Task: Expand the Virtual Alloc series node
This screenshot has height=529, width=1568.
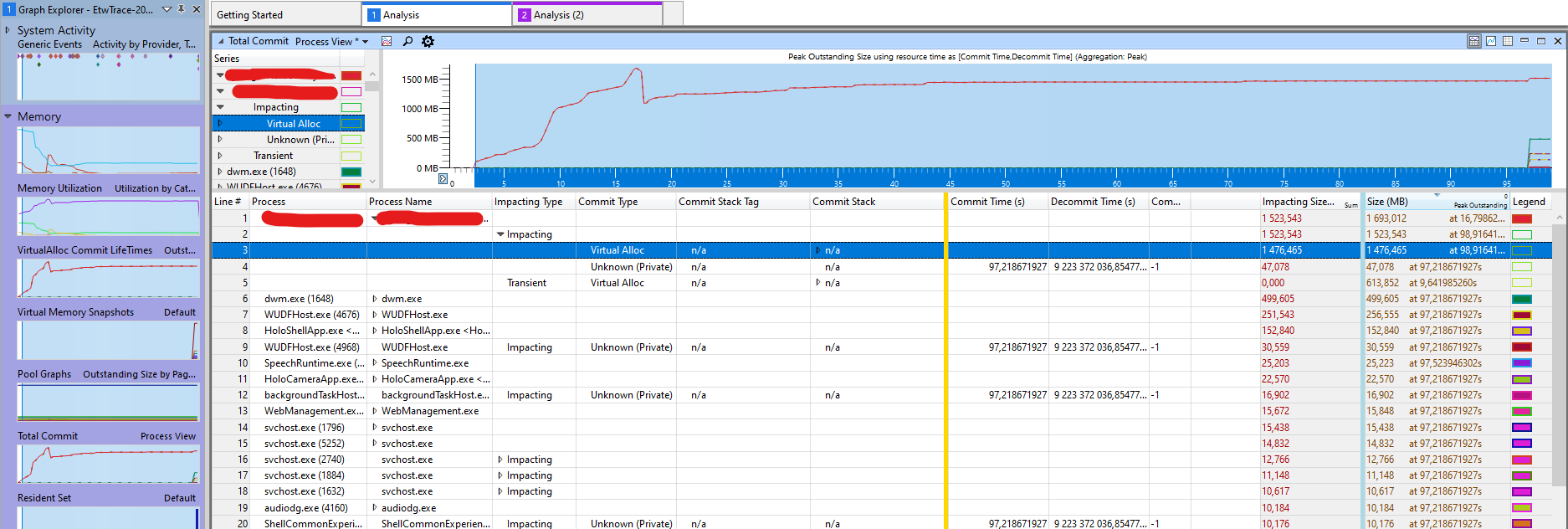Action: (220, 123)
